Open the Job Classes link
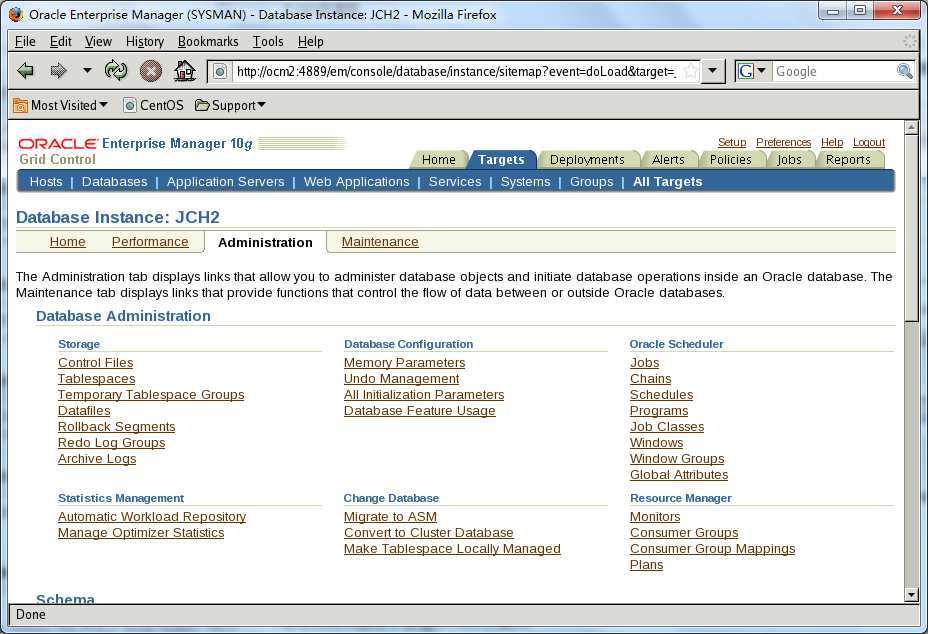 click(x=667, y=426)
